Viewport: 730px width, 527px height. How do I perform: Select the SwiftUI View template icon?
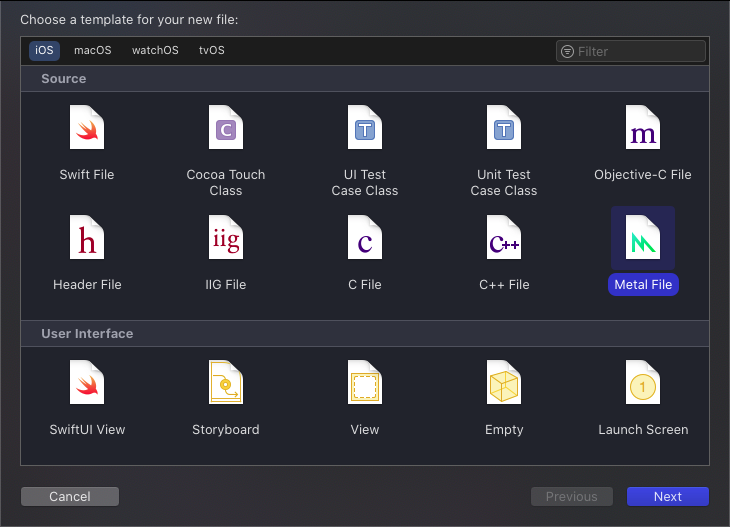coord(87,382)
